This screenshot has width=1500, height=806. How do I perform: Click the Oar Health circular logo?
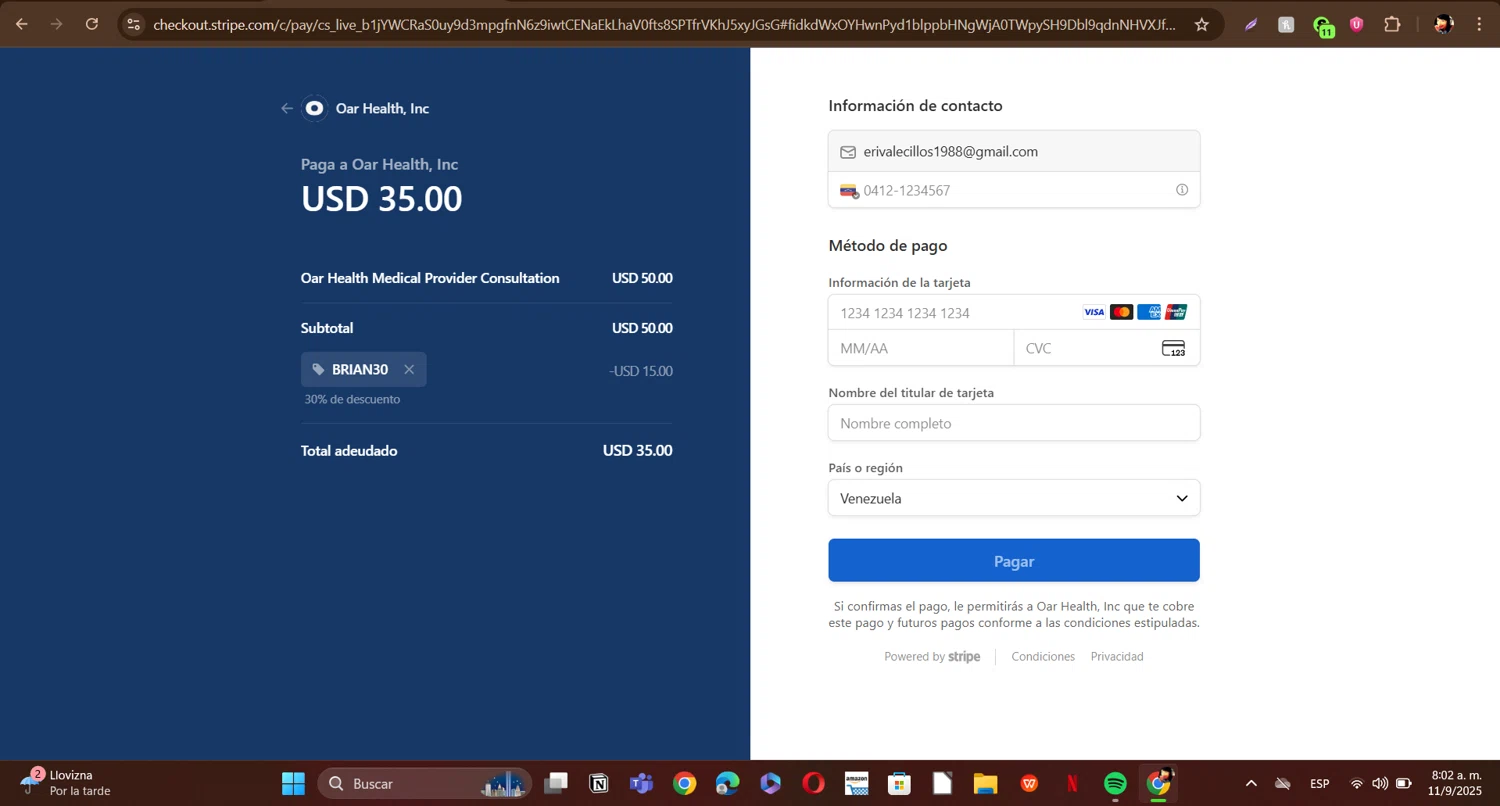[x=314, y=108]
